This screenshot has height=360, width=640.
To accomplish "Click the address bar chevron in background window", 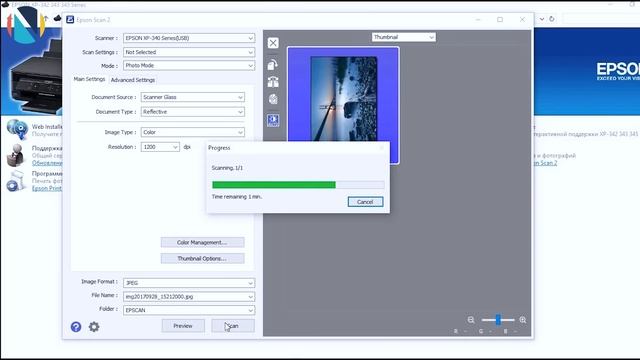I will [x=542, y=19].
